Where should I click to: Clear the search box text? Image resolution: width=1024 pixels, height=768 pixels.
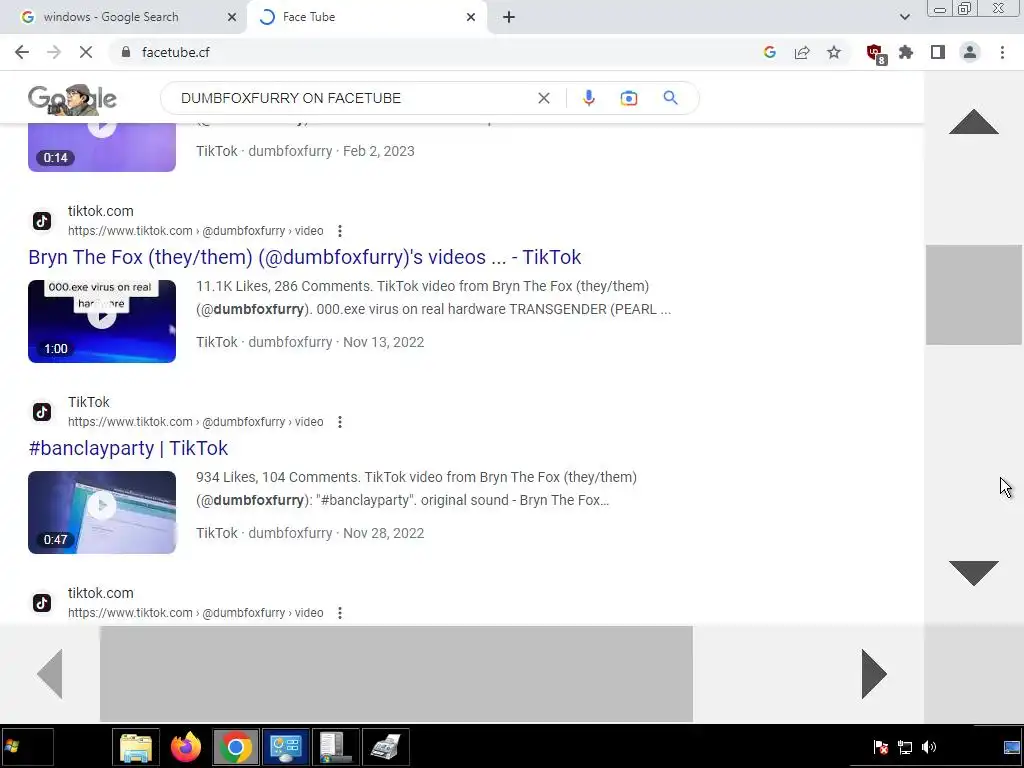[x=543, y=98]
